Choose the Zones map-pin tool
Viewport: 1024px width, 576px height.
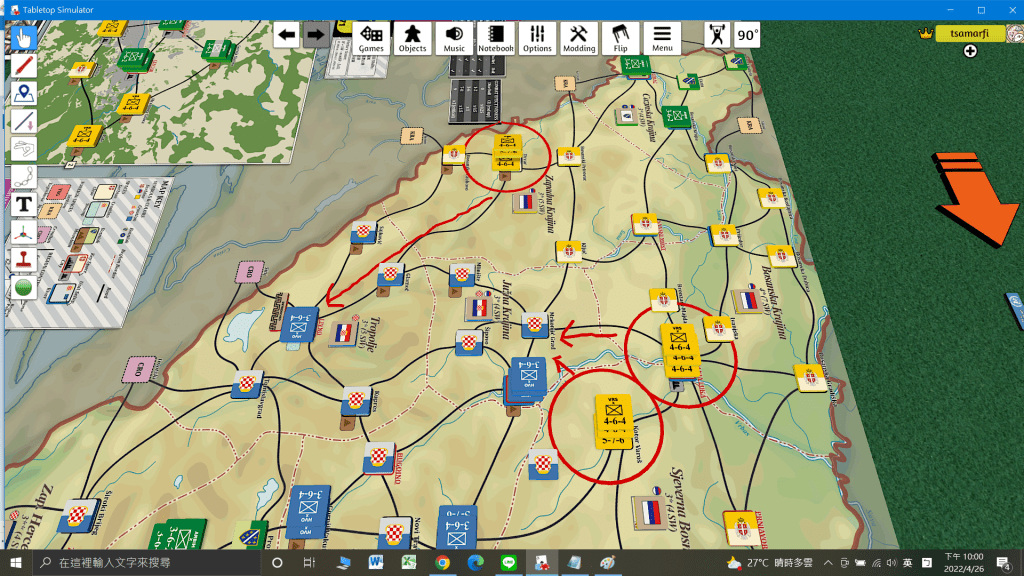coord(24,94)
